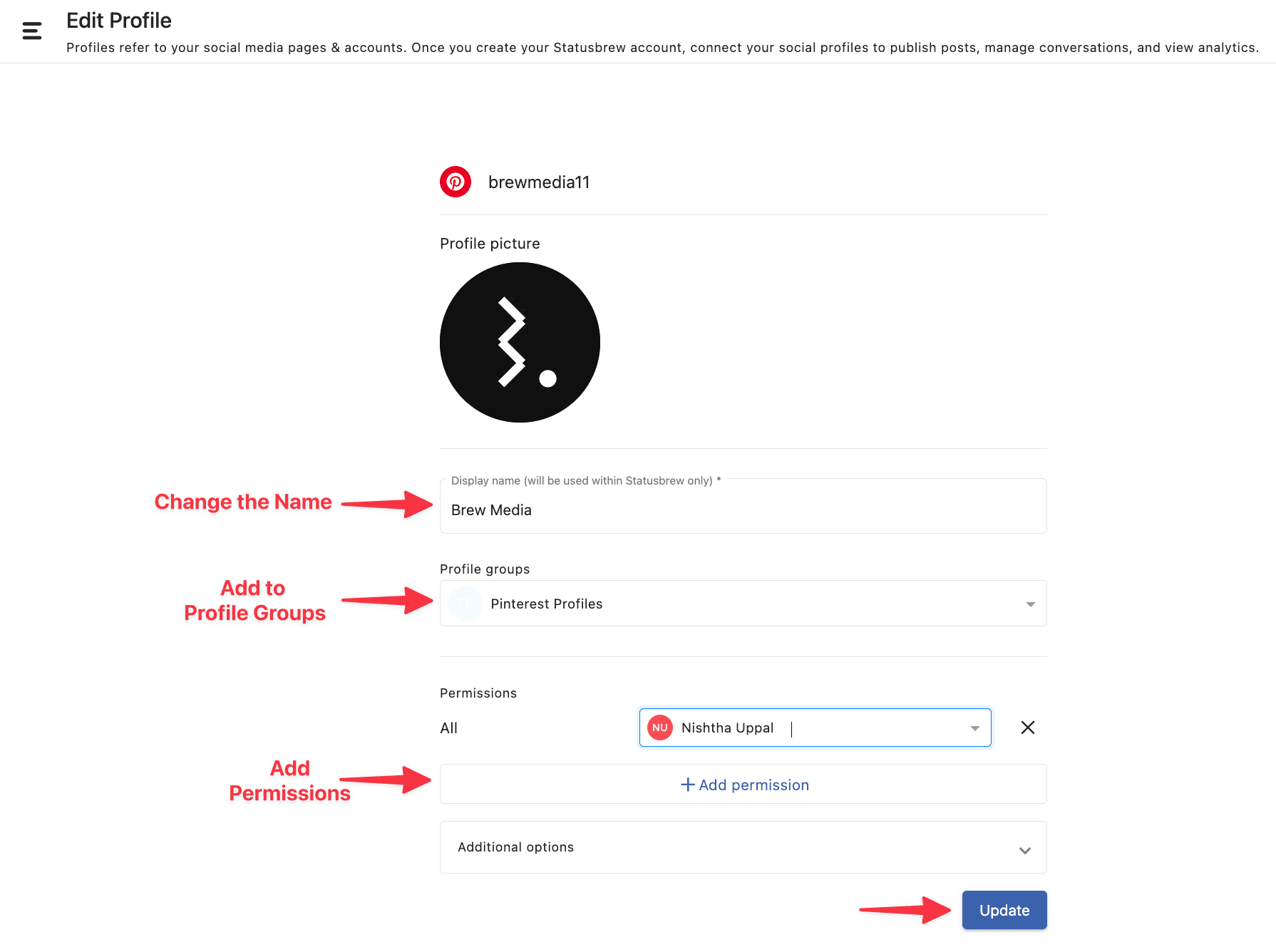1276x952 pixels.
Task: Focus the Display name input field
Action: (x=744, y=506)
